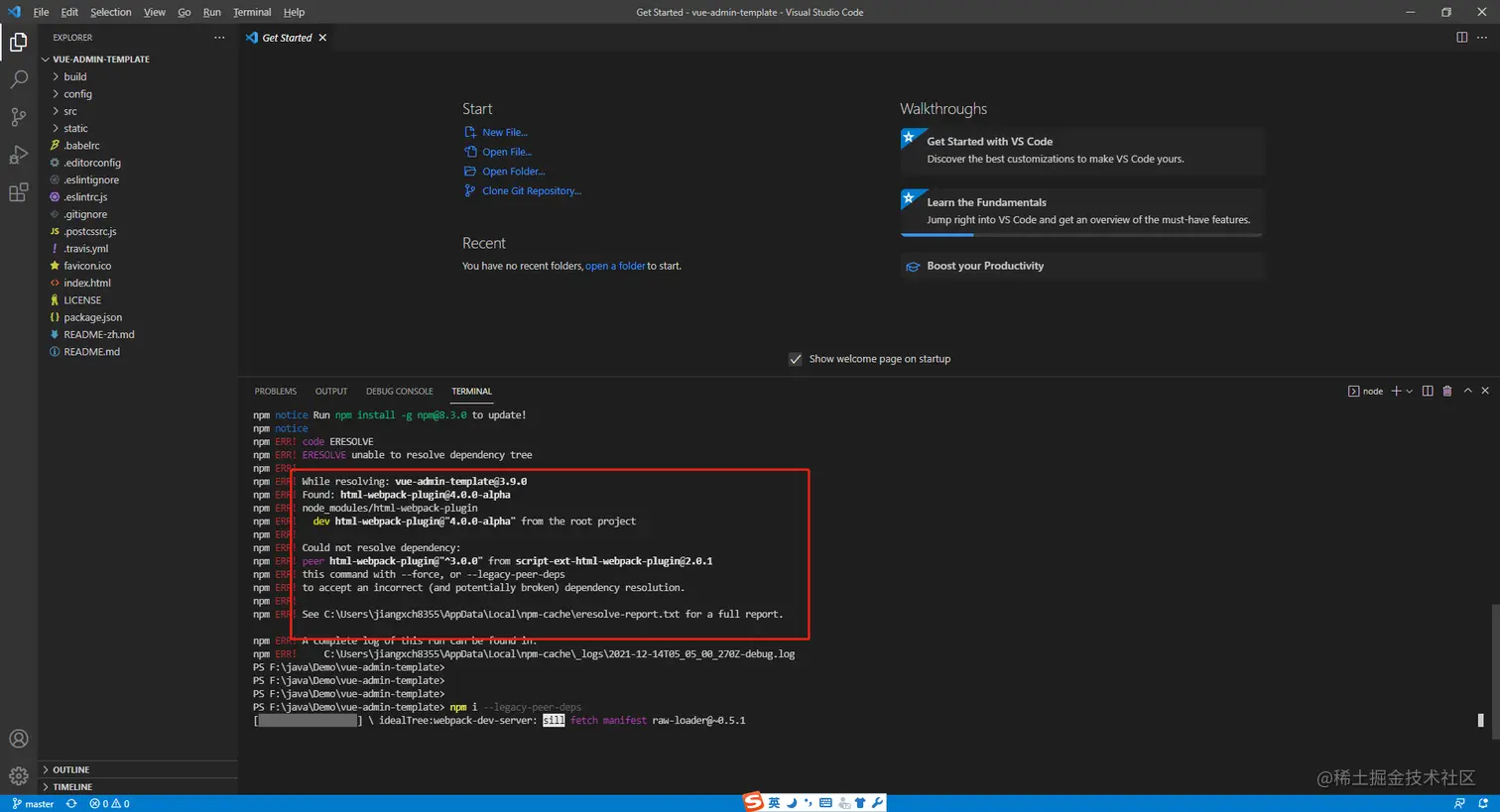Open errors and warnings count in status bar
Viewport: 1500px width, 812px height.
click(109, 804)
